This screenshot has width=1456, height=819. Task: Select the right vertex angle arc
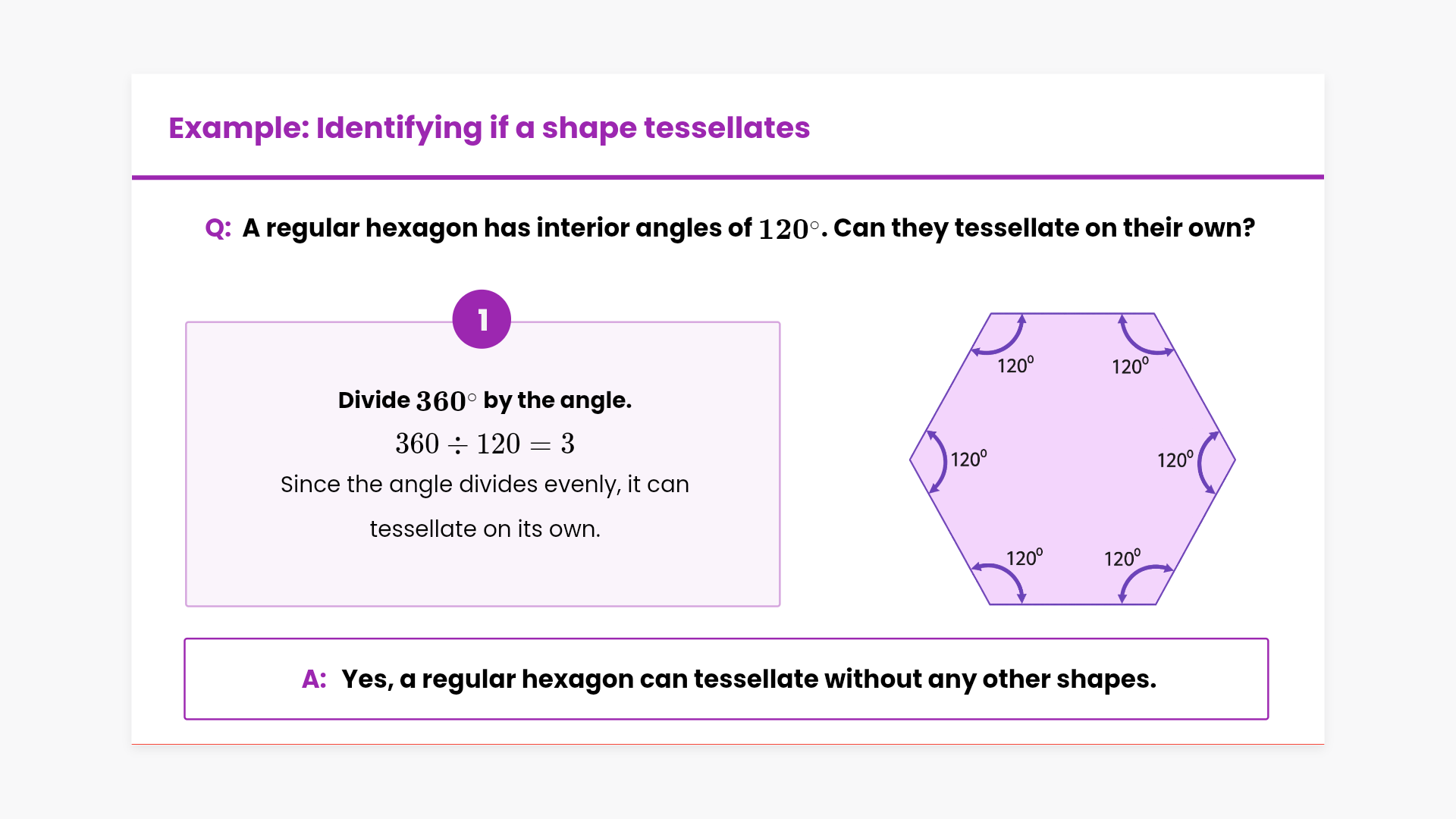(1204, 461)
